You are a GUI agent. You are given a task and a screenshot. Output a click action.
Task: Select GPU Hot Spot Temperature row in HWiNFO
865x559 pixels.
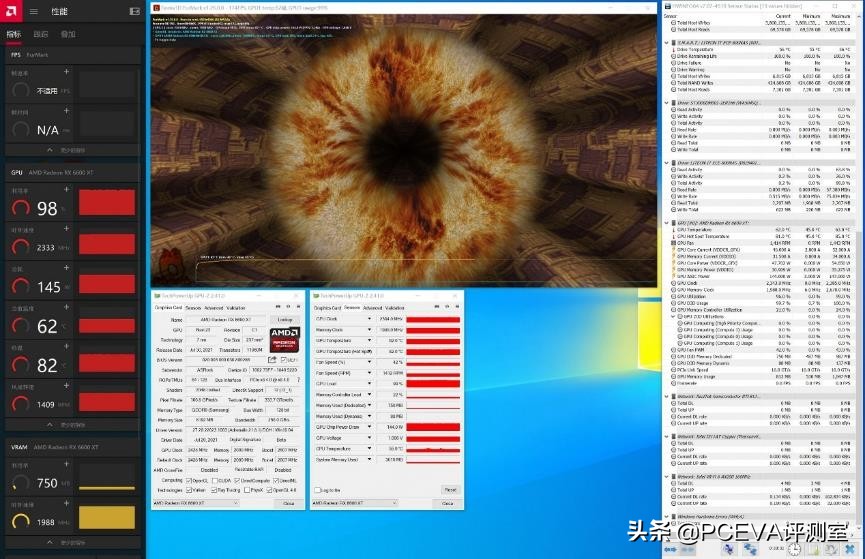(x=762, y=237)
